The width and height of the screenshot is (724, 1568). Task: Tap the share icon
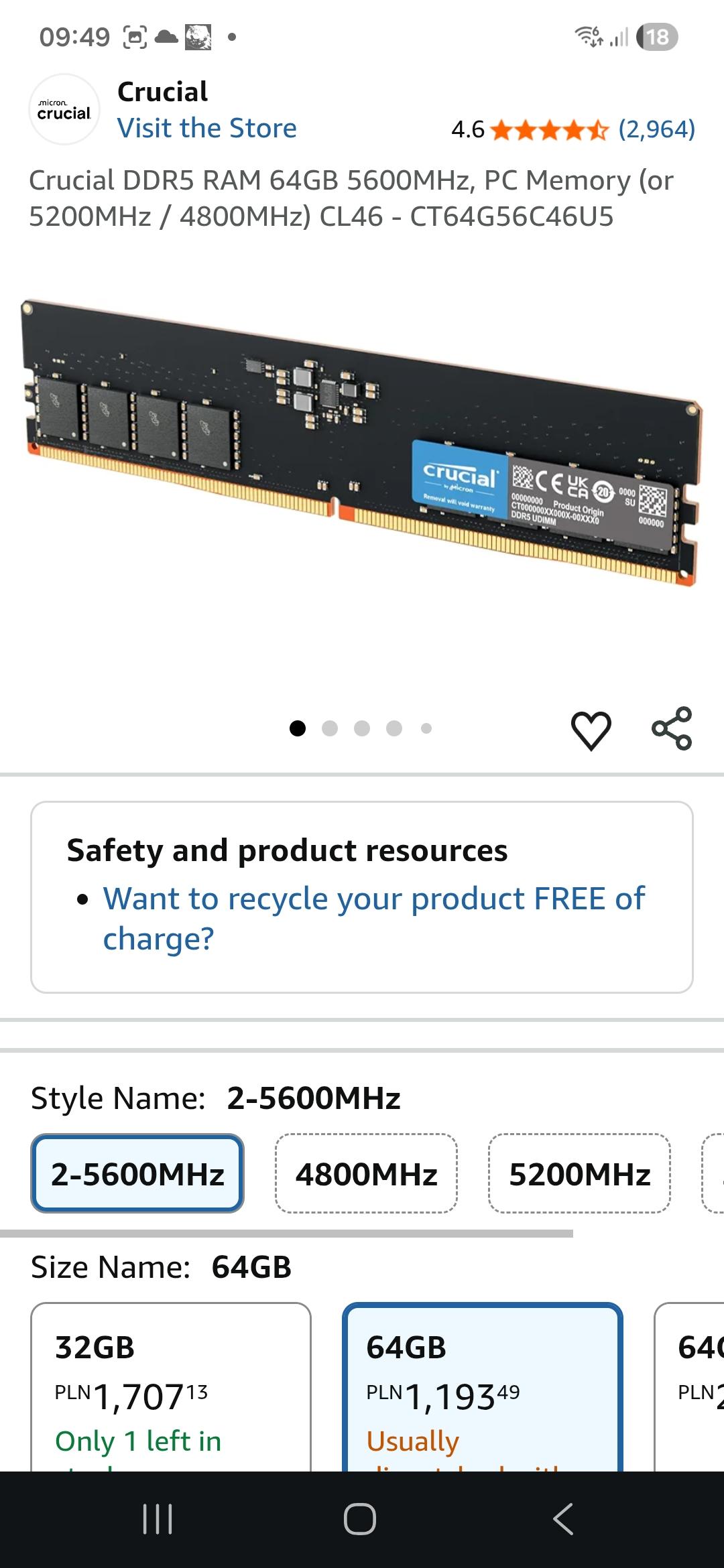pyautogui.click(x=672, y=728)
